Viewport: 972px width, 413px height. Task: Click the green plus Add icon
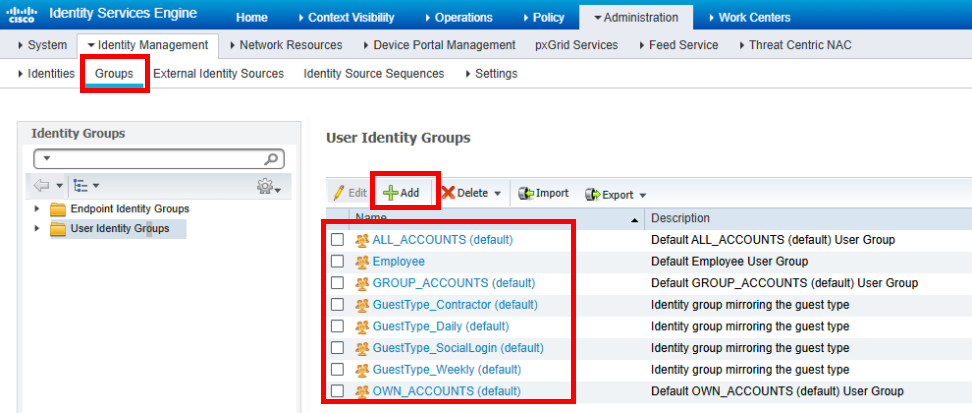tap(390, 193)
